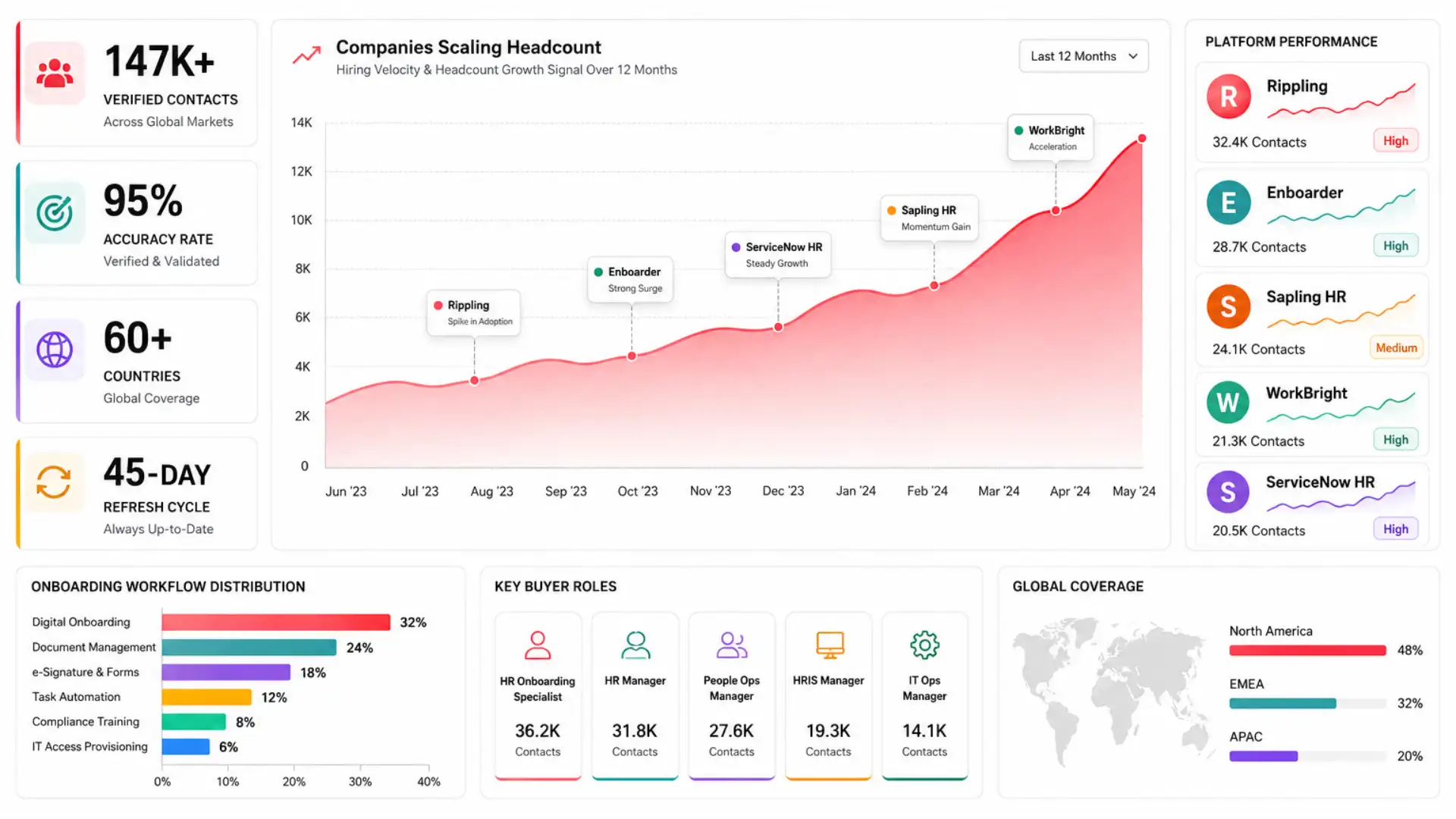Click the EMEA 32% progress bar
The image size is (1456, 819).
point(1308,704)
